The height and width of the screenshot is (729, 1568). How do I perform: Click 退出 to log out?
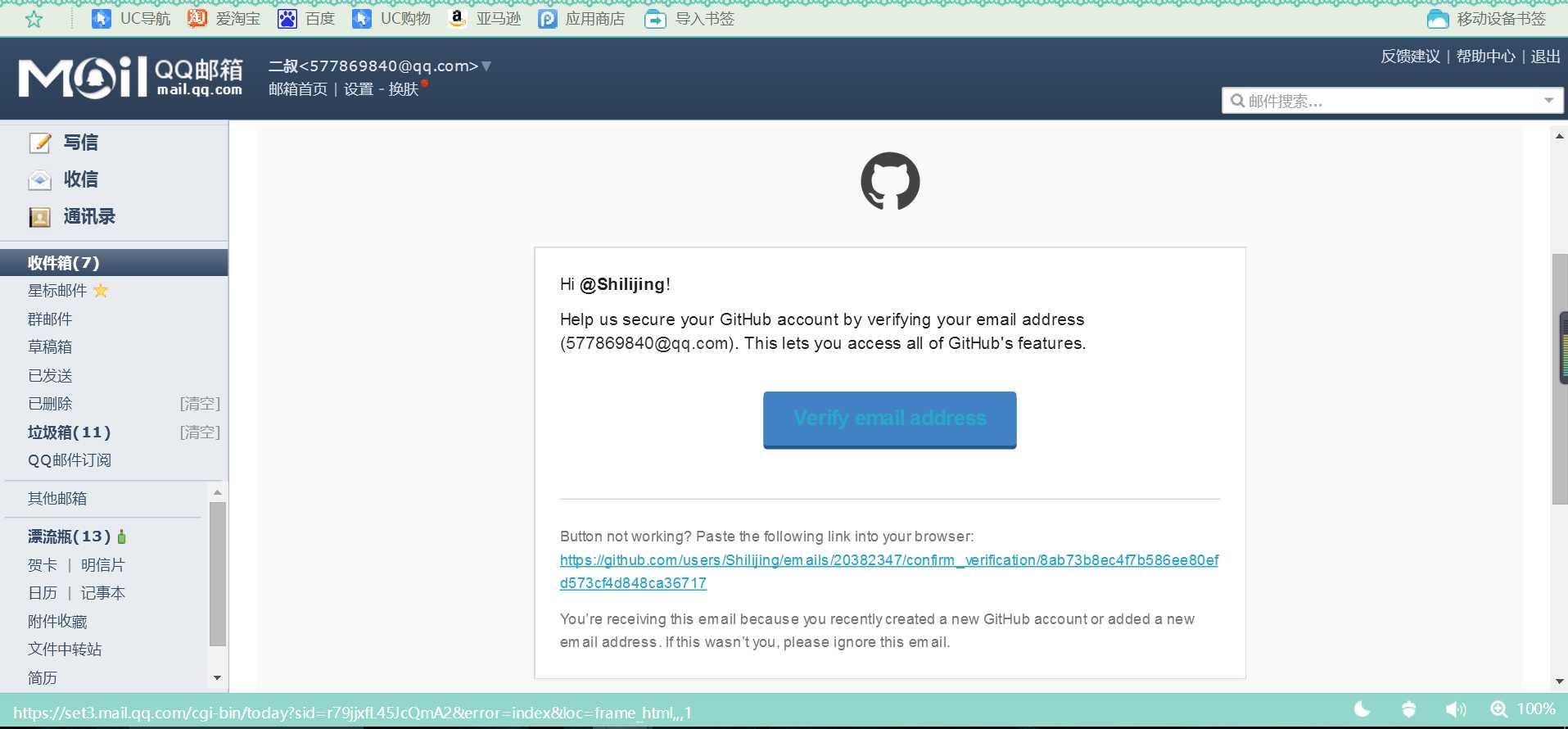[x=1545, y=57]
